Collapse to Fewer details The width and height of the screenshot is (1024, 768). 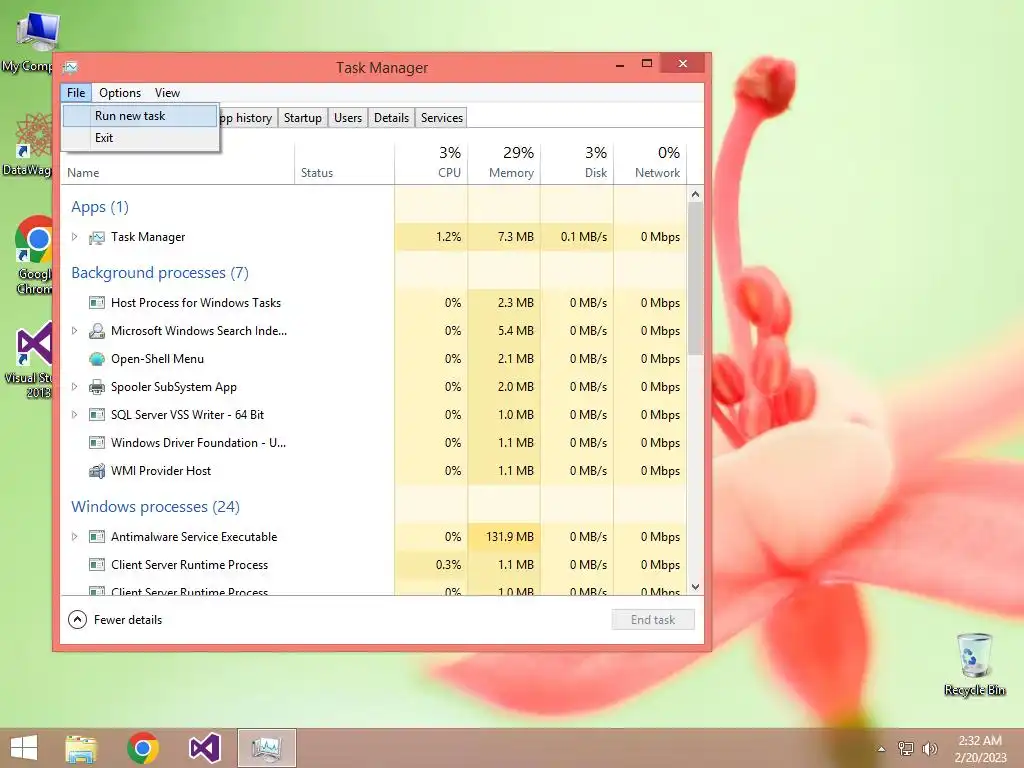115,620
